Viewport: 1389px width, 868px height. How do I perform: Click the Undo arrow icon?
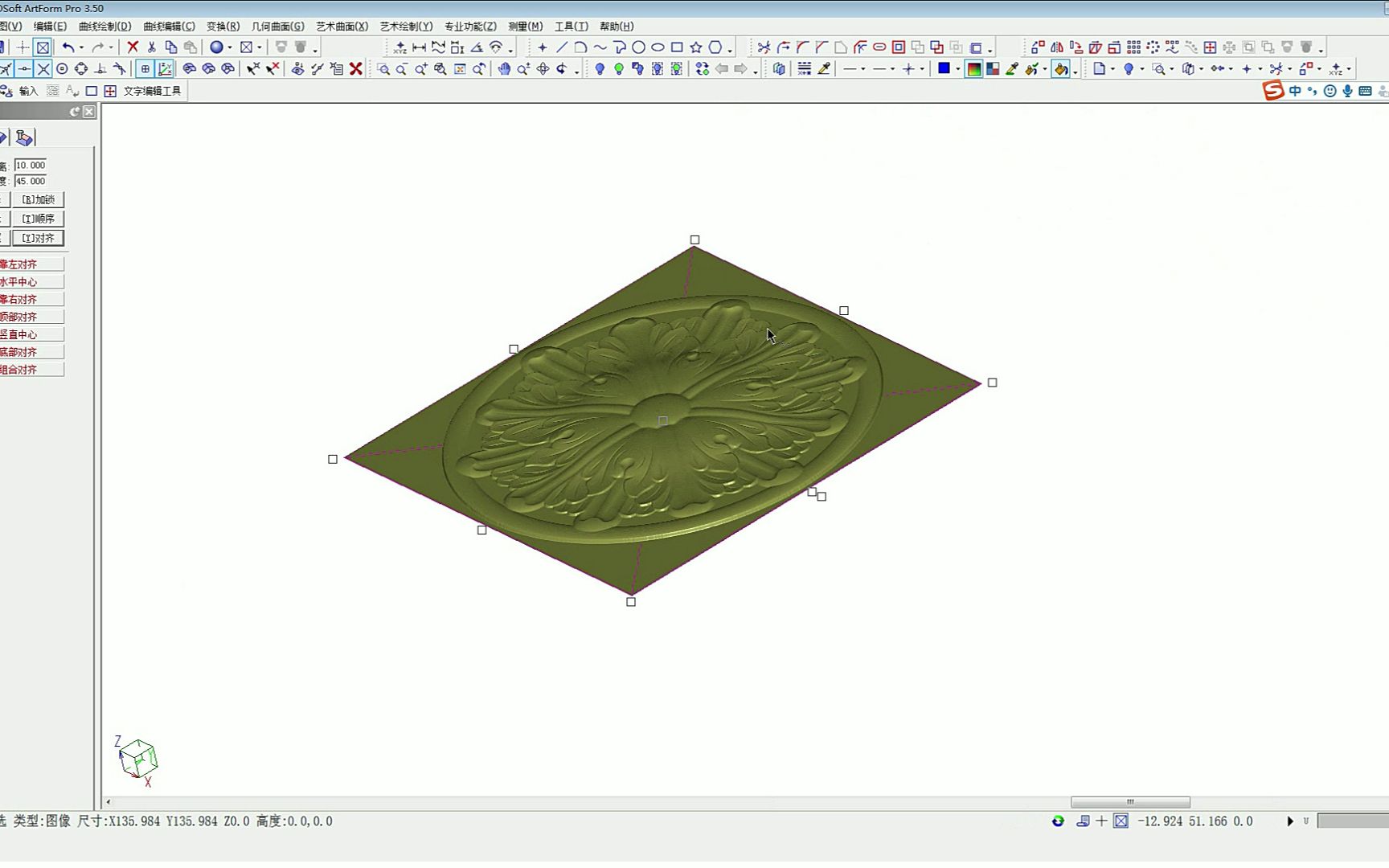pyautogui.click(x=68, y=47)
